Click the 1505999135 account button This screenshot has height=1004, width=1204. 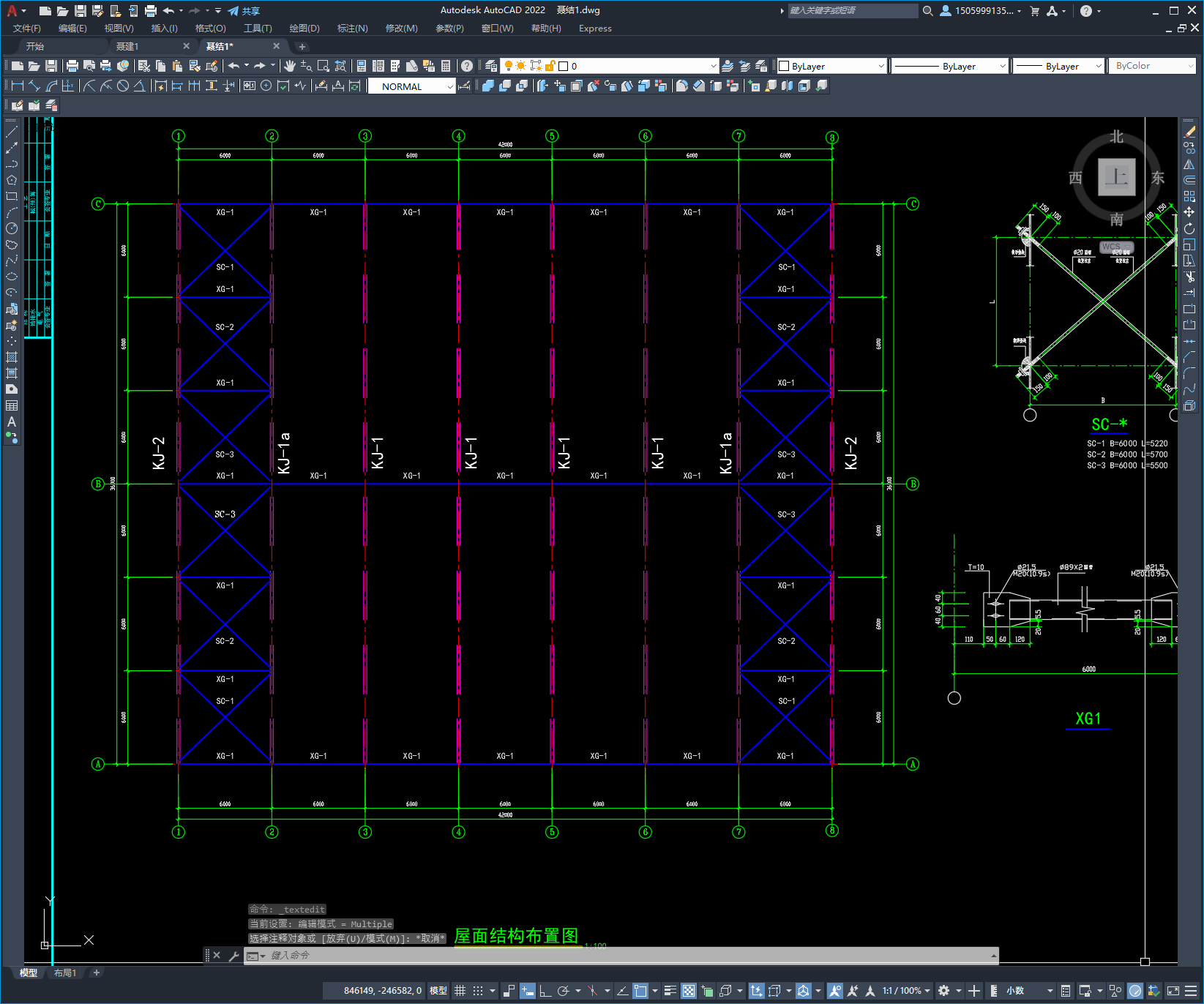point(981,11)
